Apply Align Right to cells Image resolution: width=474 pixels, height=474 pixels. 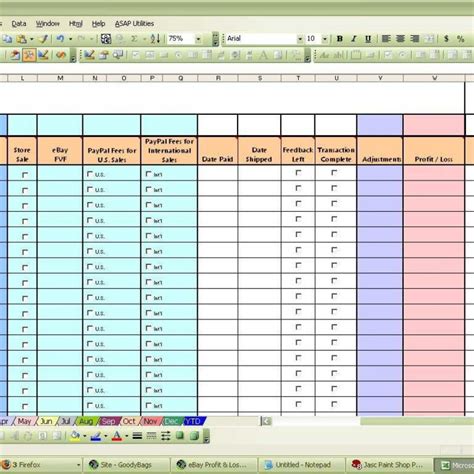415,39
